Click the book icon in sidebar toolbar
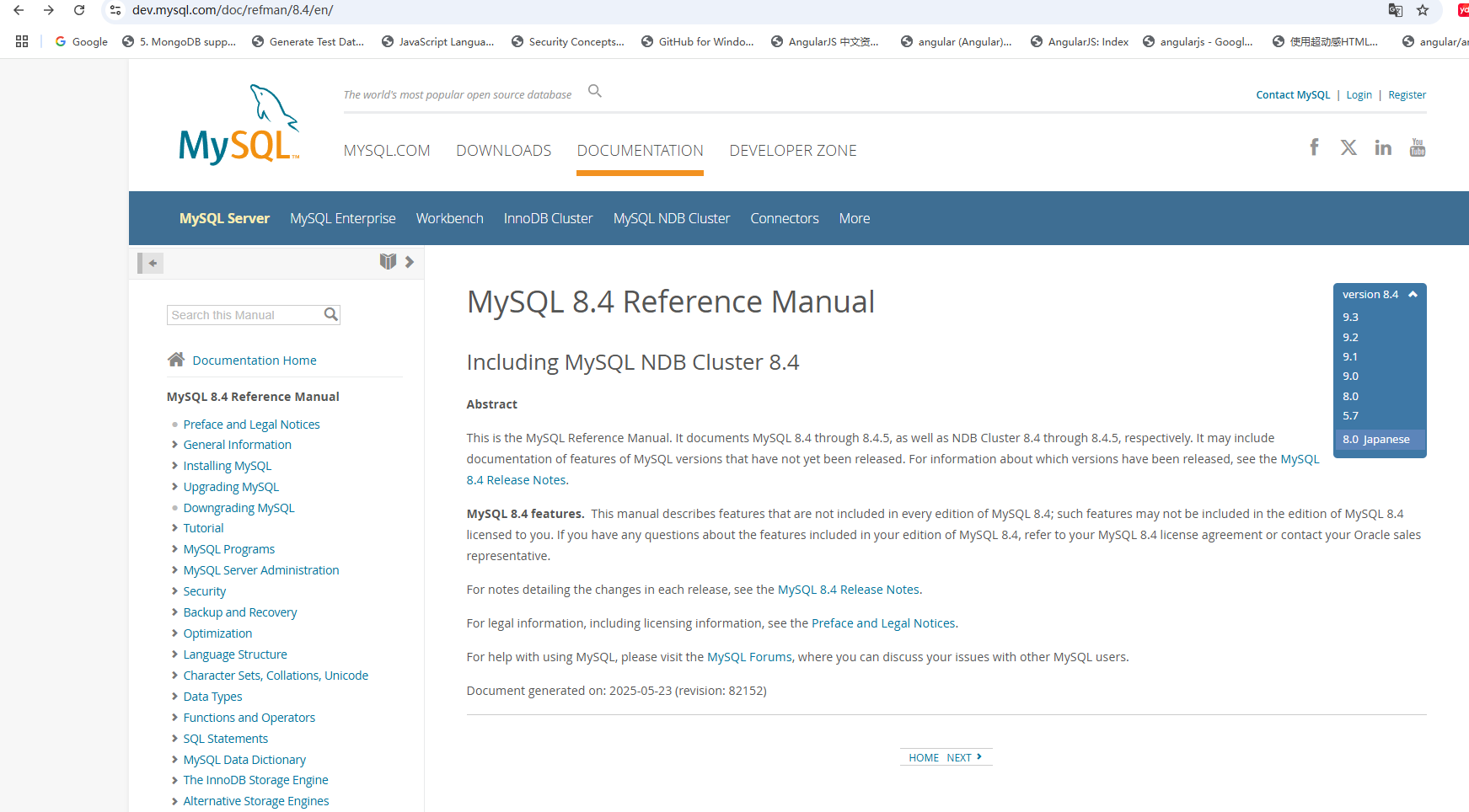1469x812 pixels. 388,261
